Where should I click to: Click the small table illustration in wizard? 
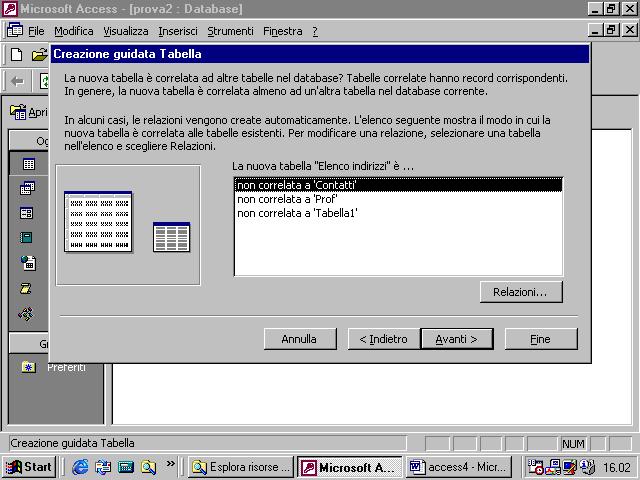(171, 237)
